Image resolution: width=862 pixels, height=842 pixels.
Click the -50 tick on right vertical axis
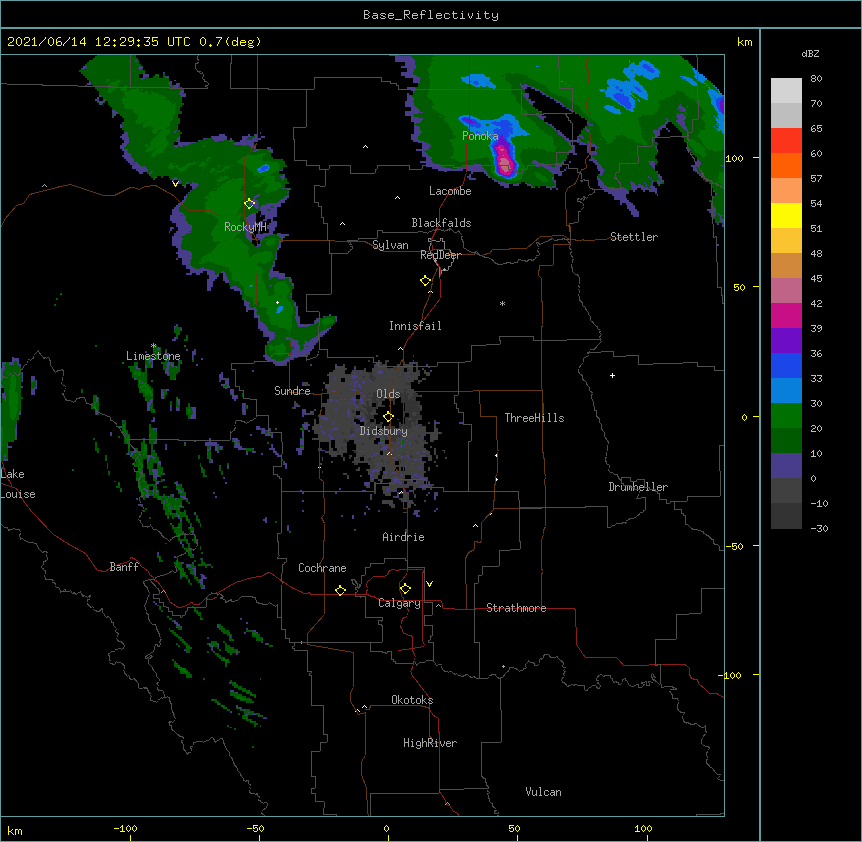click(734, 546)
